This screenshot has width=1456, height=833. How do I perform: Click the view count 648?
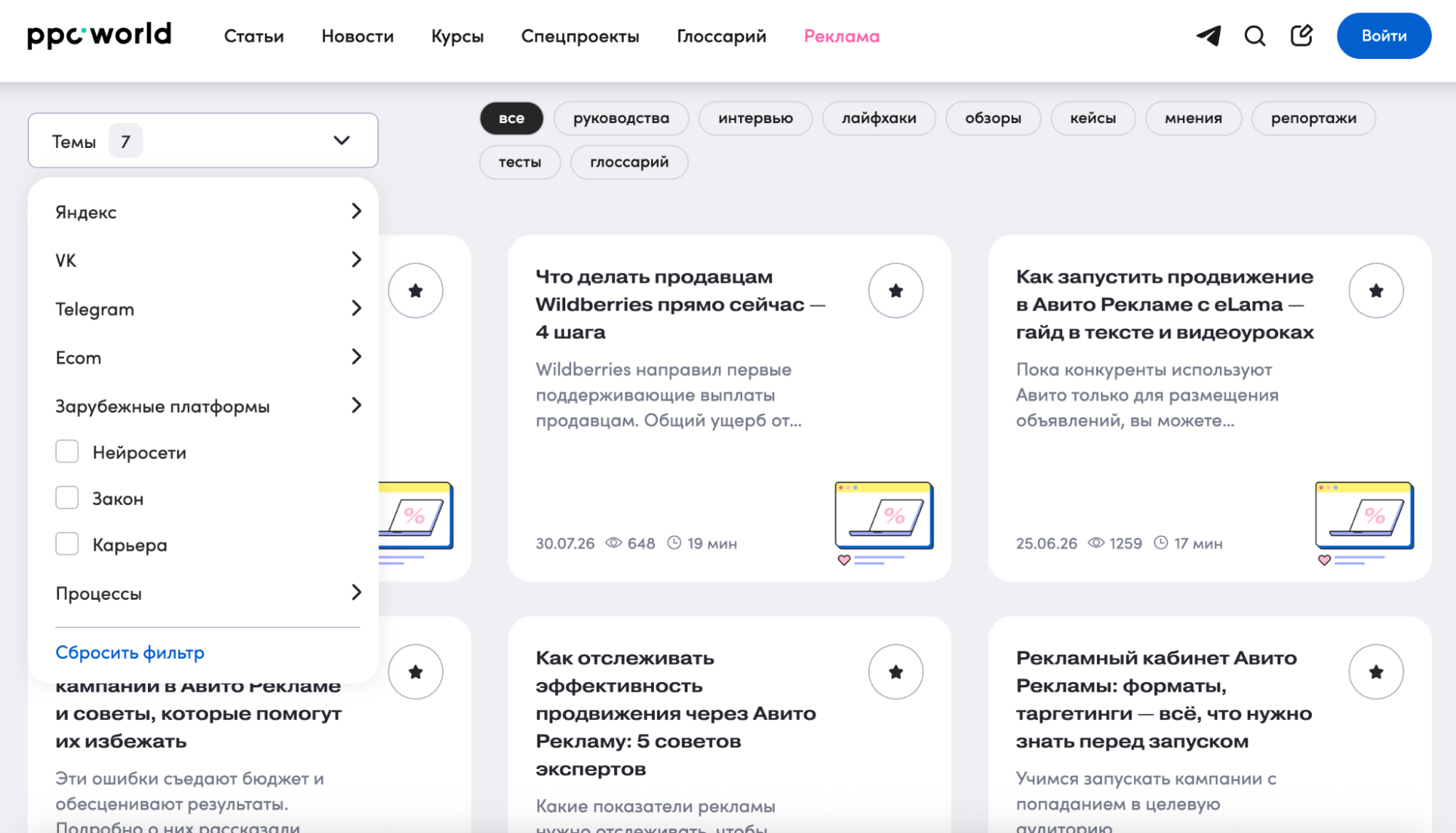630,543
